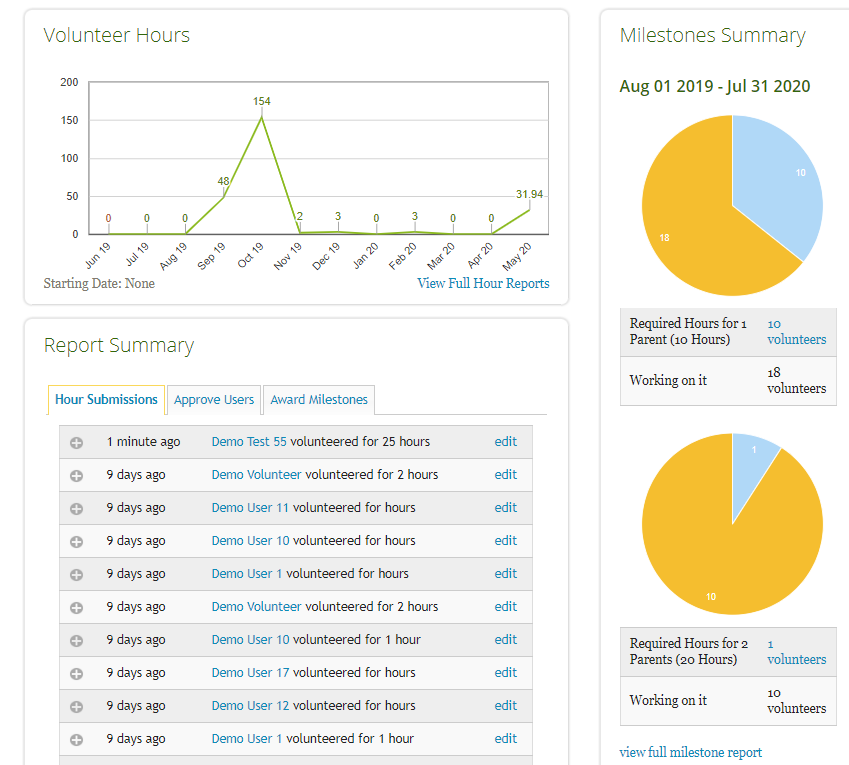
Task: Click plus icon beside Demo User 17
Action: (76, 673)
